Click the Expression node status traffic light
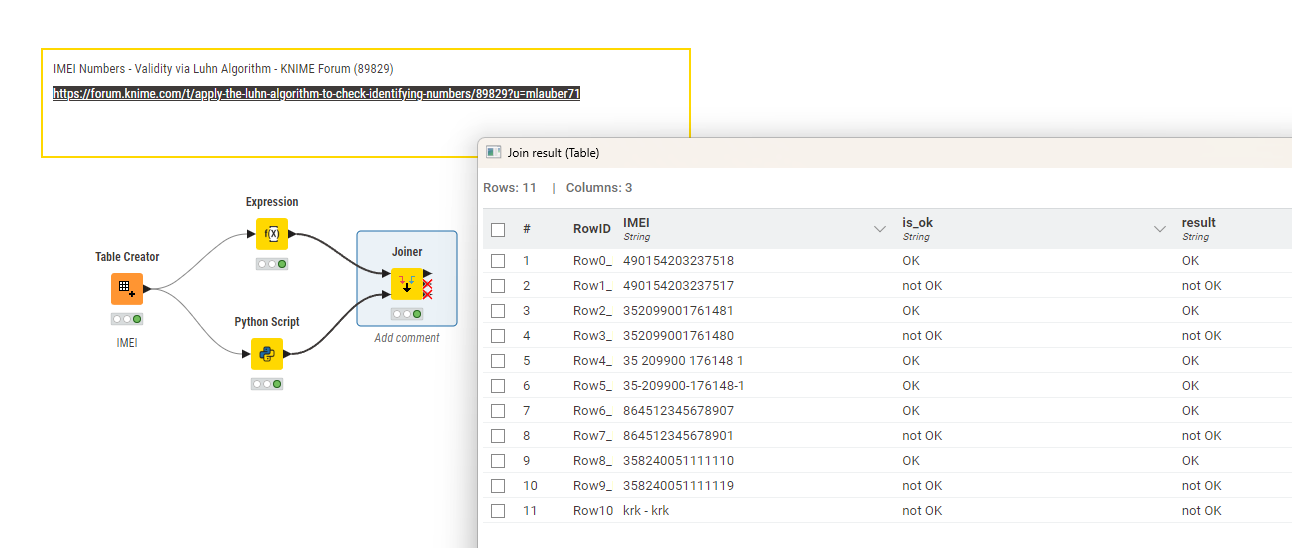Screen dimensions: 1292x548 click(x=271, y=264)
